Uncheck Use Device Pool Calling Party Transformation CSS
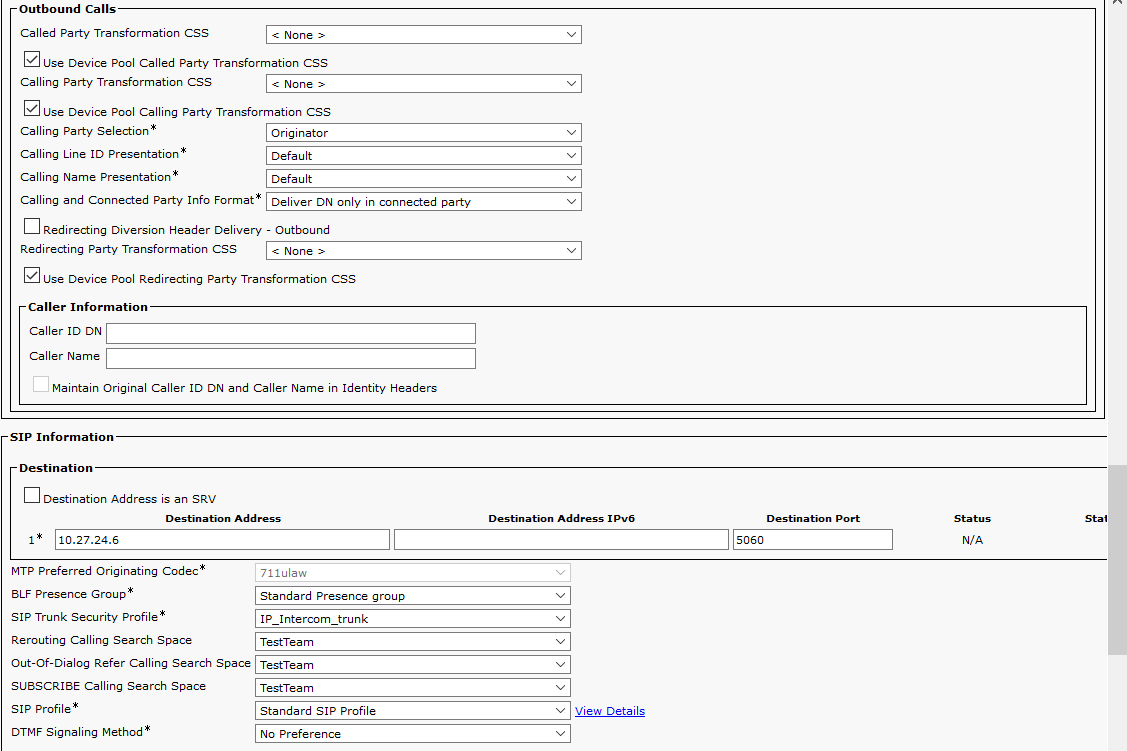 click(x=32, y=110)
